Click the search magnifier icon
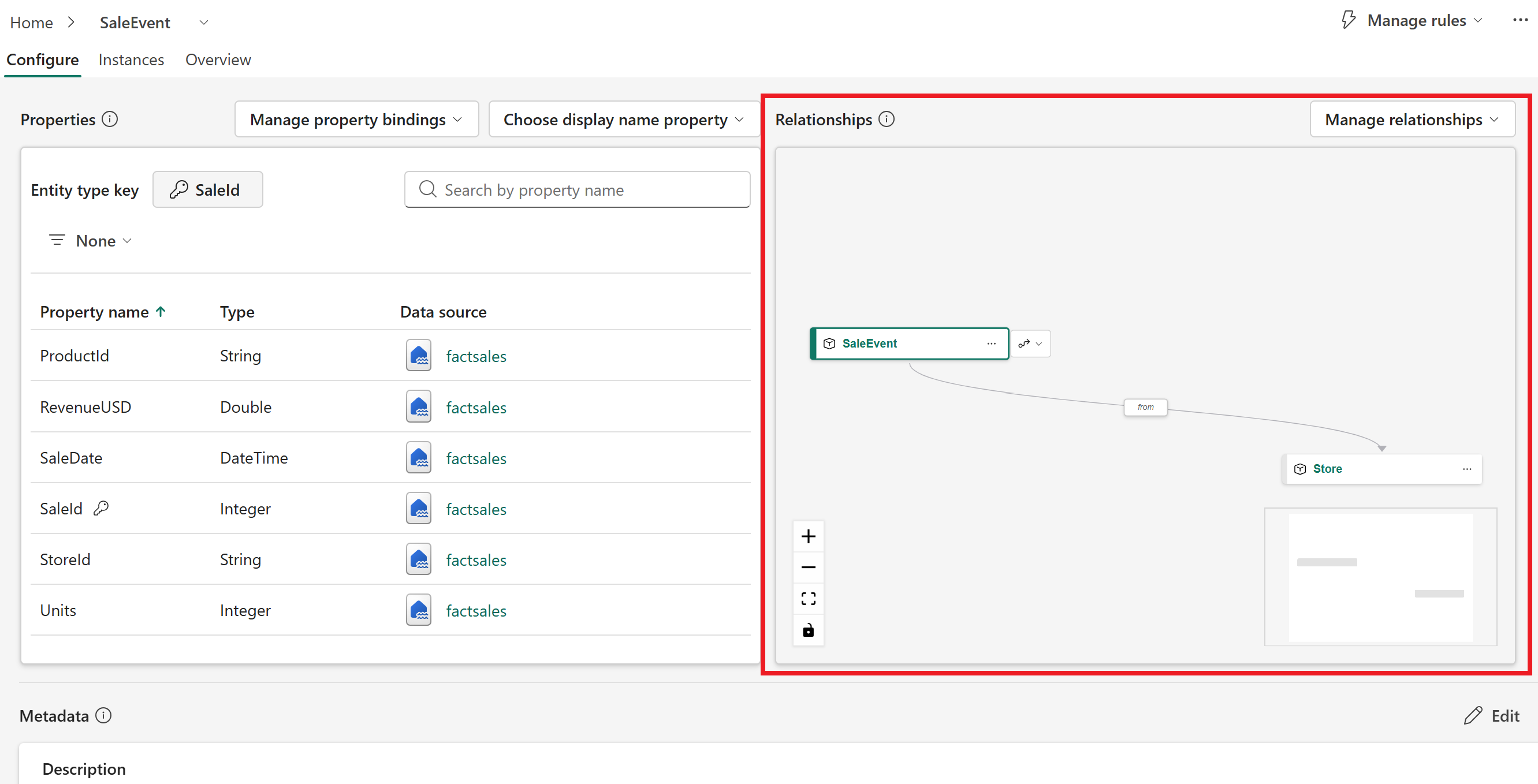The image size is (1538, 784). (427, 190)
